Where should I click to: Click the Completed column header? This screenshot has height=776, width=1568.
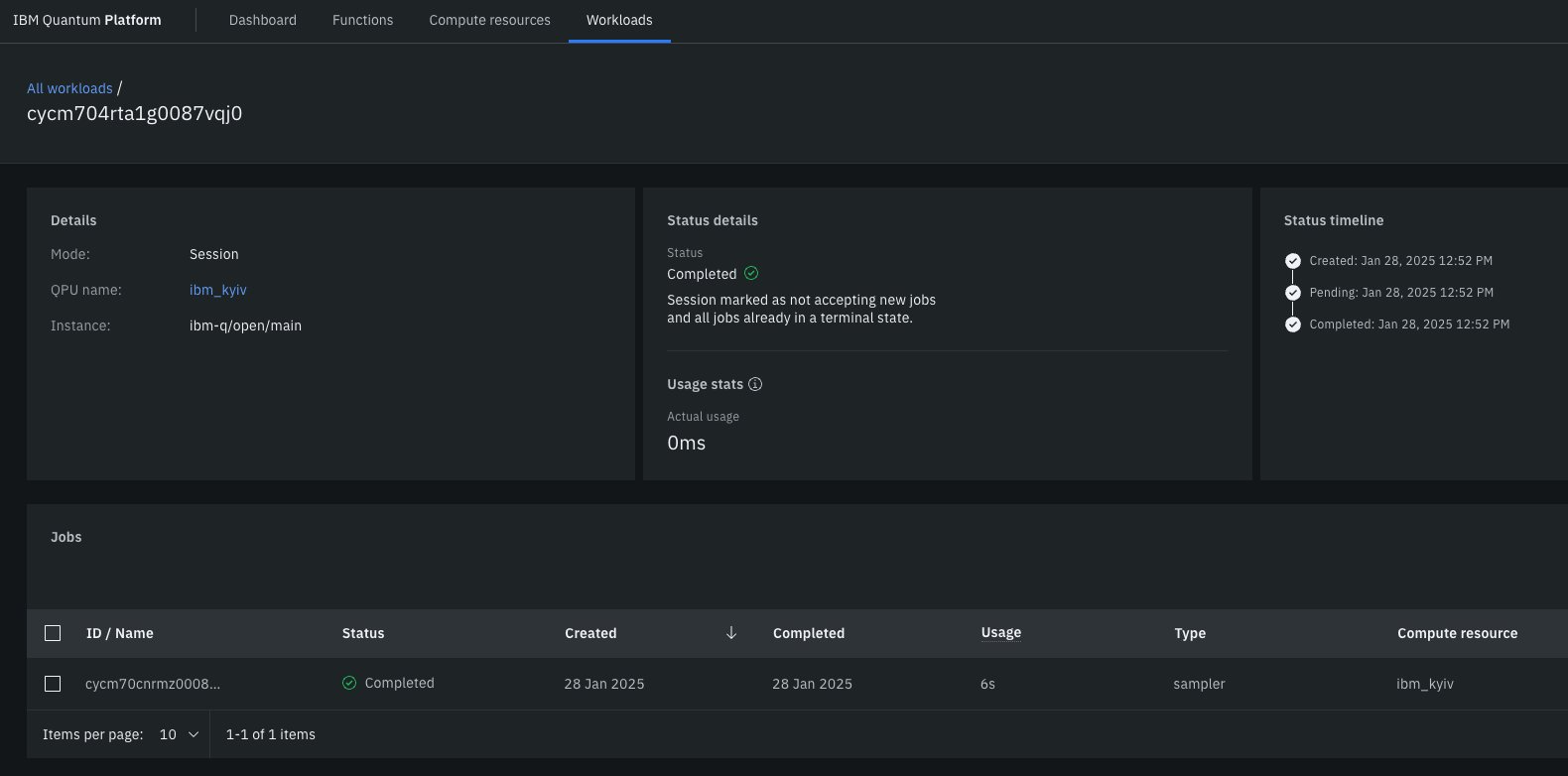pyautogui.click(x=809, y=633)
